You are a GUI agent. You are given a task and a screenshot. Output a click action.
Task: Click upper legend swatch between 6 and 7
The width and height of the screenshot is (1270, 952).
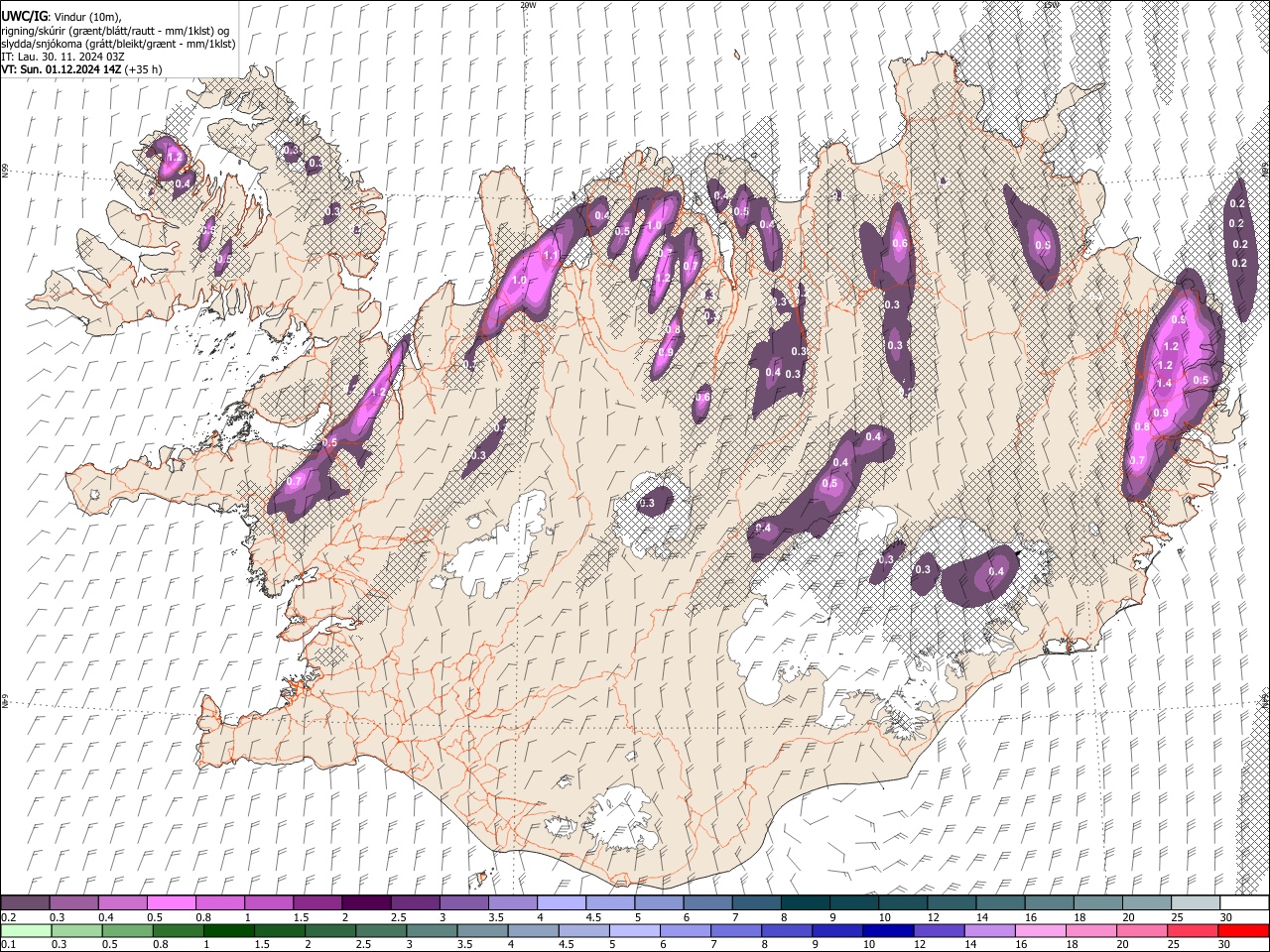pyautogui.click(x=707, y=903)
